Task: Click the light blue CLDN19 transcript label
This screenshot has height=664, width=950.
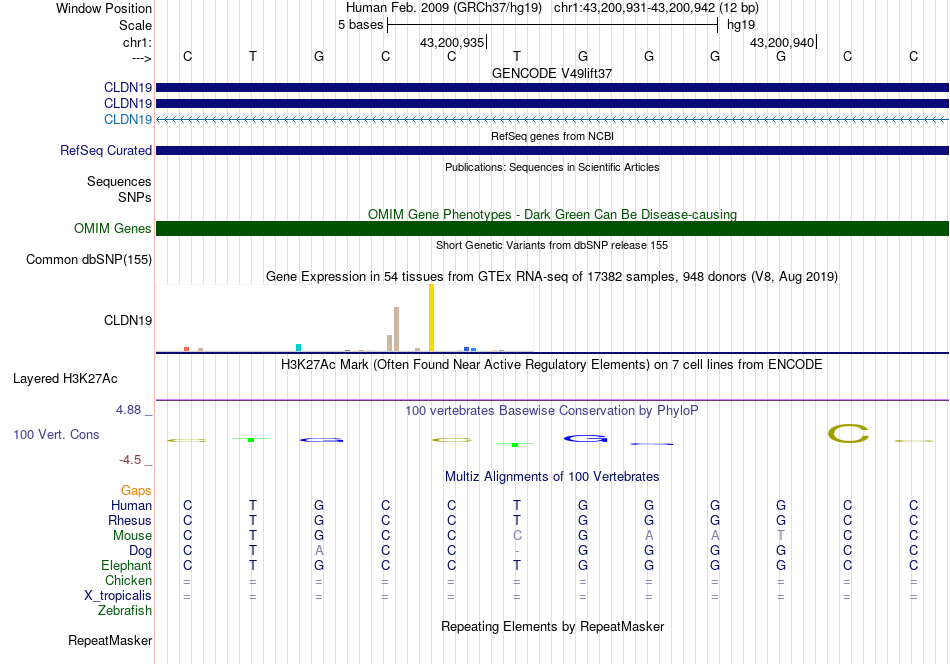Action: 128,119
